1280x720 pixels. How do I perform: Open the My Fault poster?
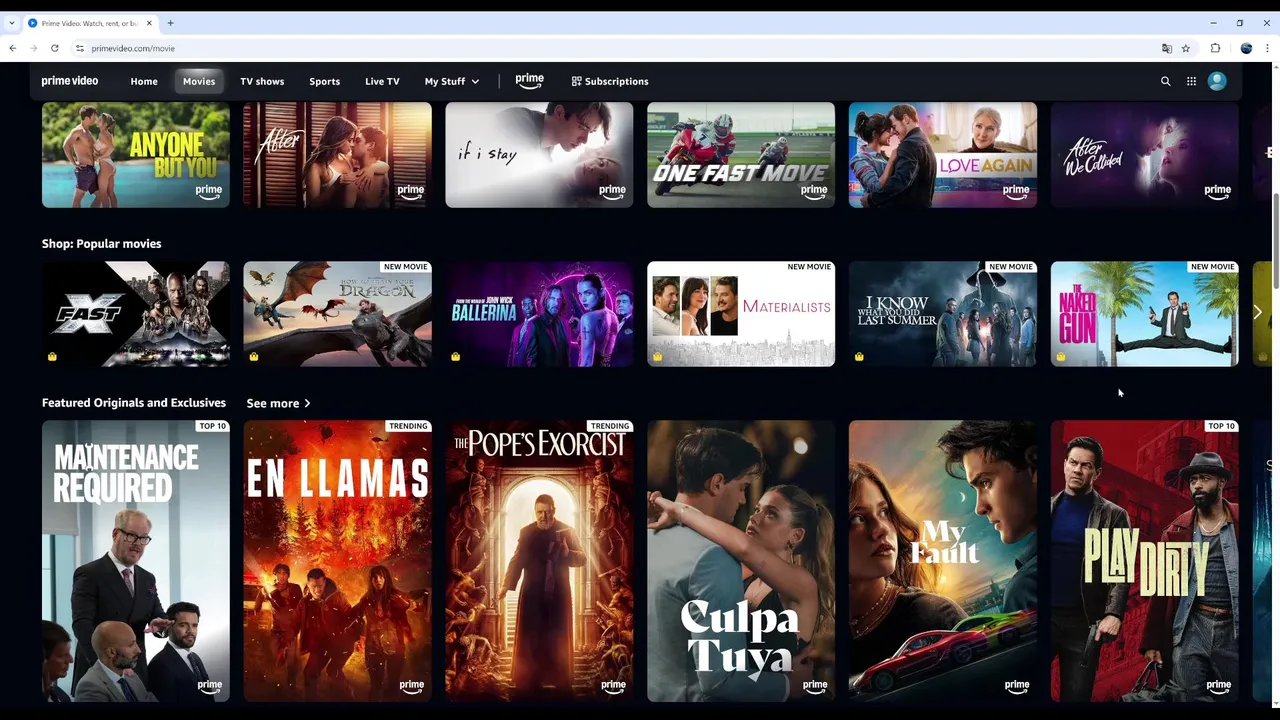(x=943, y=561)
